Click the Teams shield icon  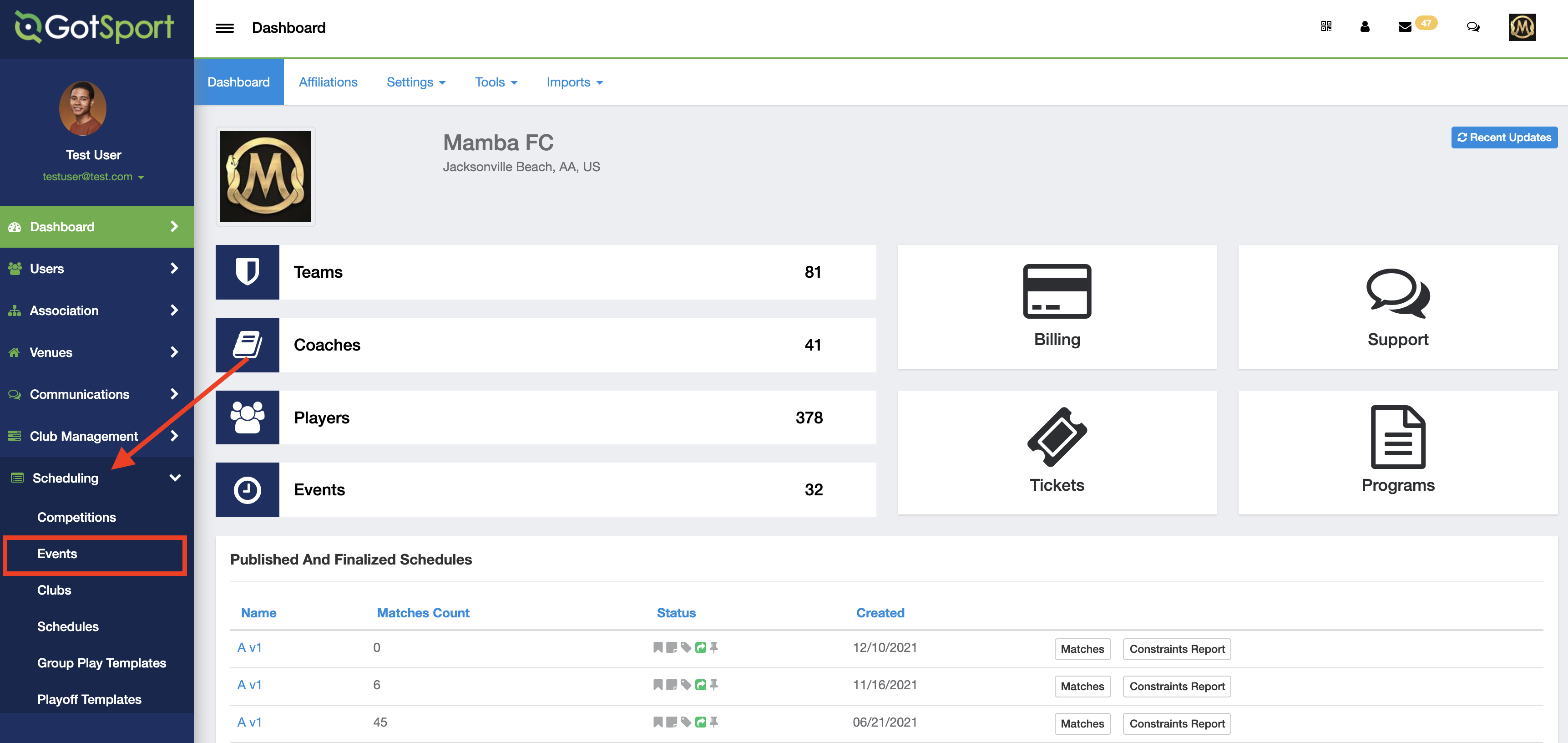click(x=247, y=272)
